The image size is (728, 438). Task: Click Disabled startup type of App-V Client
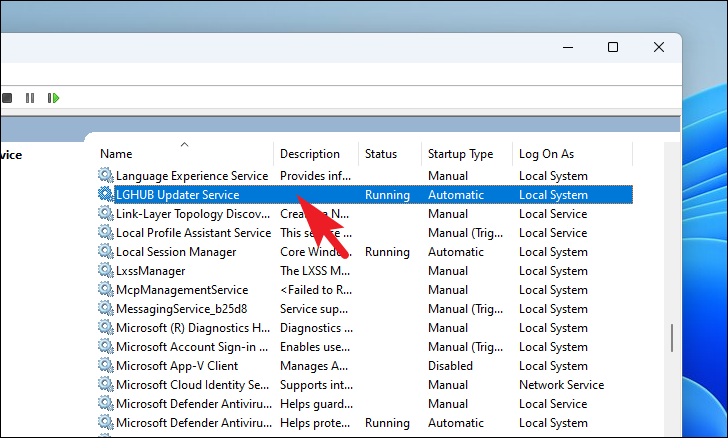click(x=450, y=366)
